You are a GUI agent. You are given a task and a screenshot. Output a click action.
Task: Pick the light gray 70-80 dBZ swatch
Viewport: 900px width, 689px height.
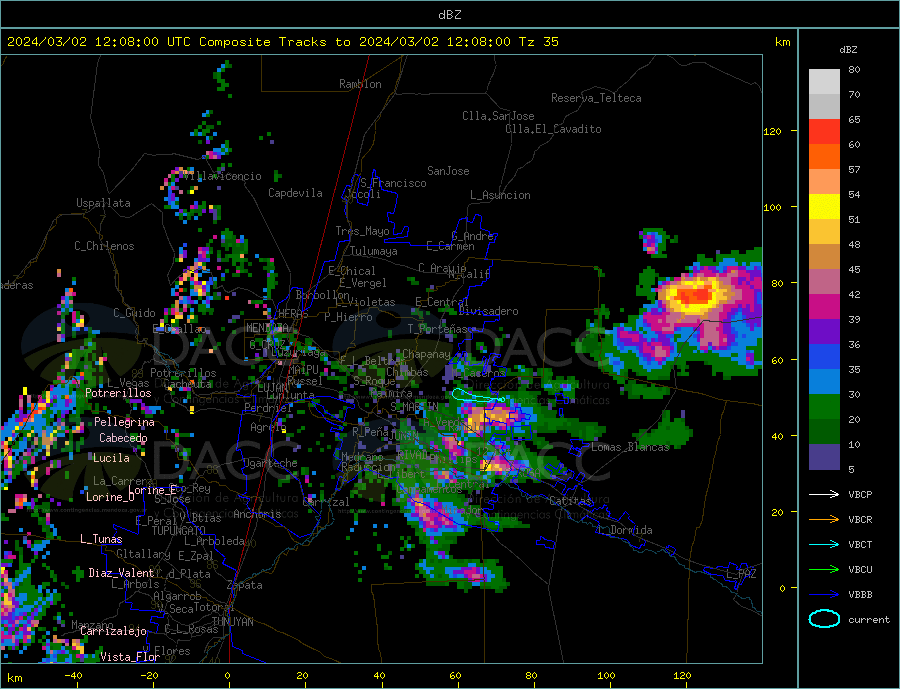824,82
